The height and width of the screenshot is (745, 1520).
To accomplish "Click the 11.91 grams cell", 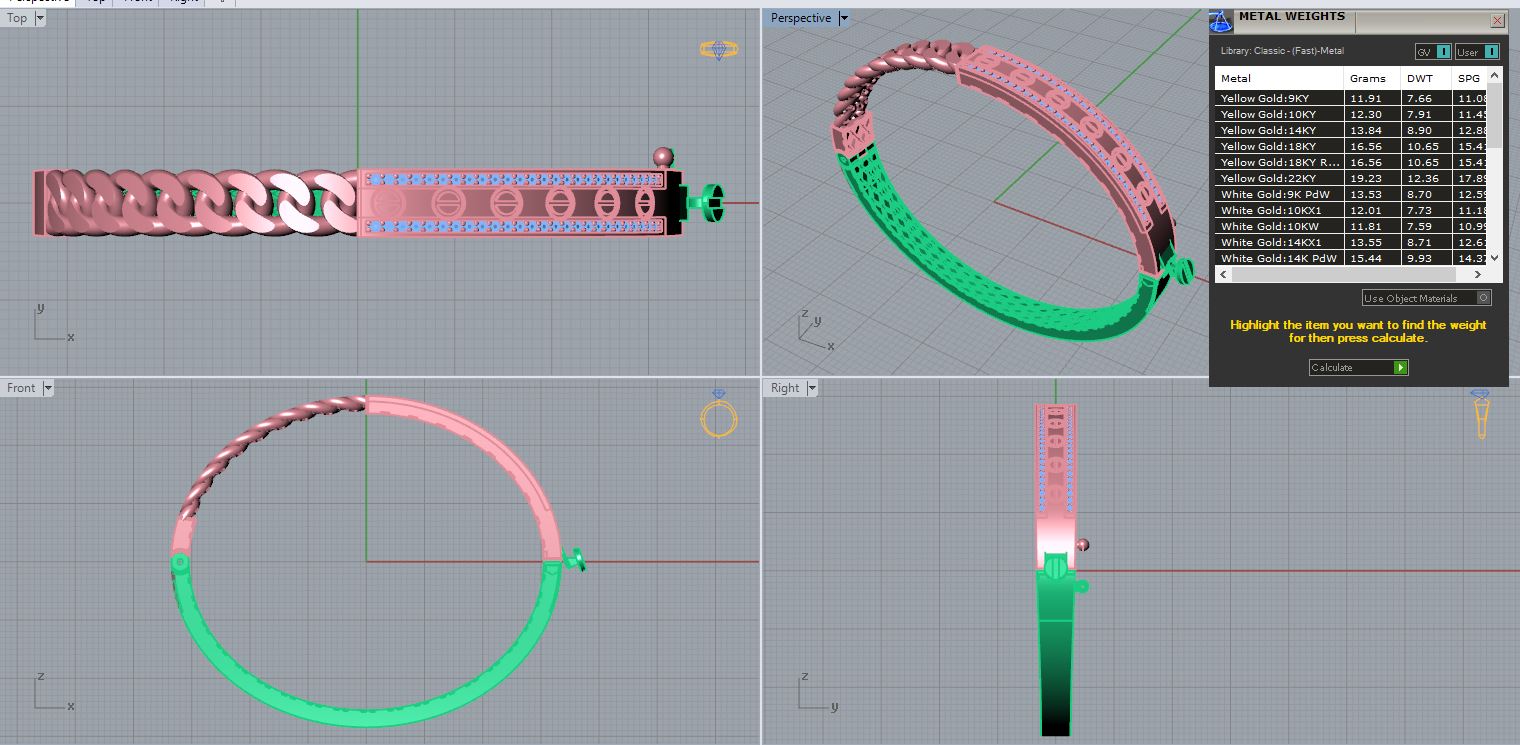I will pos(1372,98).
